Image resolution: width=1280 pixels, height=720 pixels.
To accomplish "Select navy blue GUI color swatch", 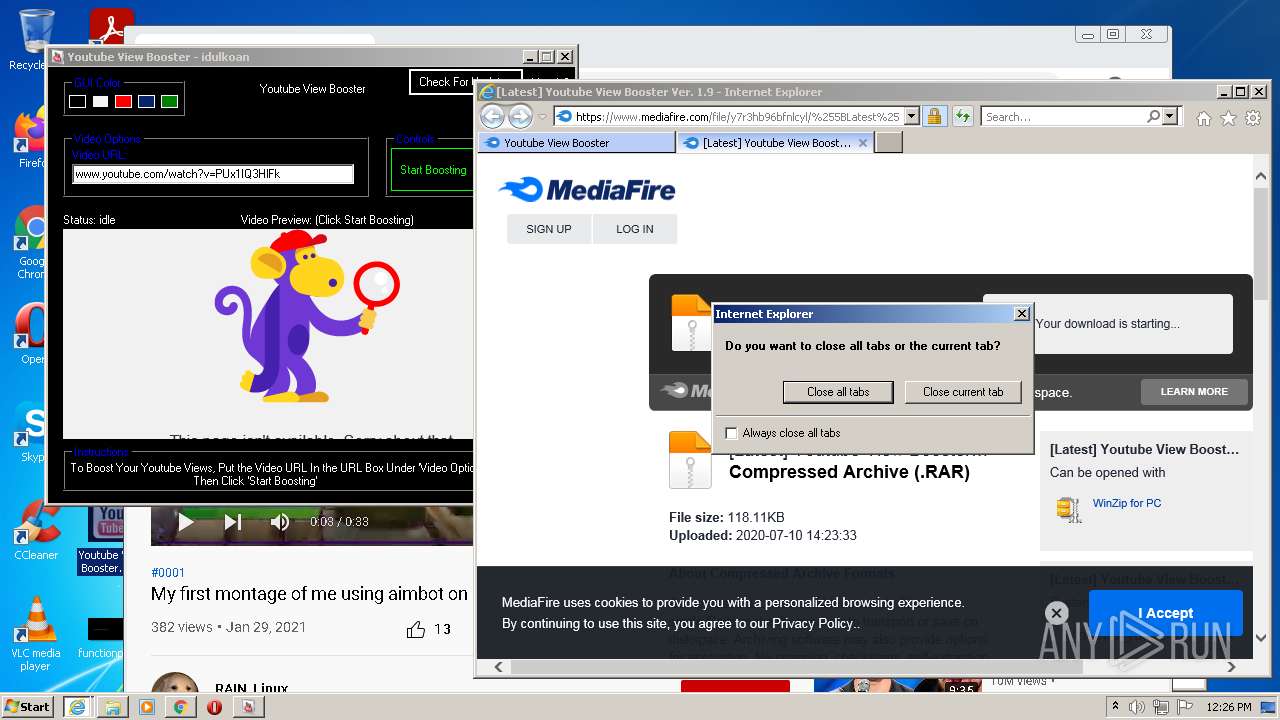I will tap(146, 102).
